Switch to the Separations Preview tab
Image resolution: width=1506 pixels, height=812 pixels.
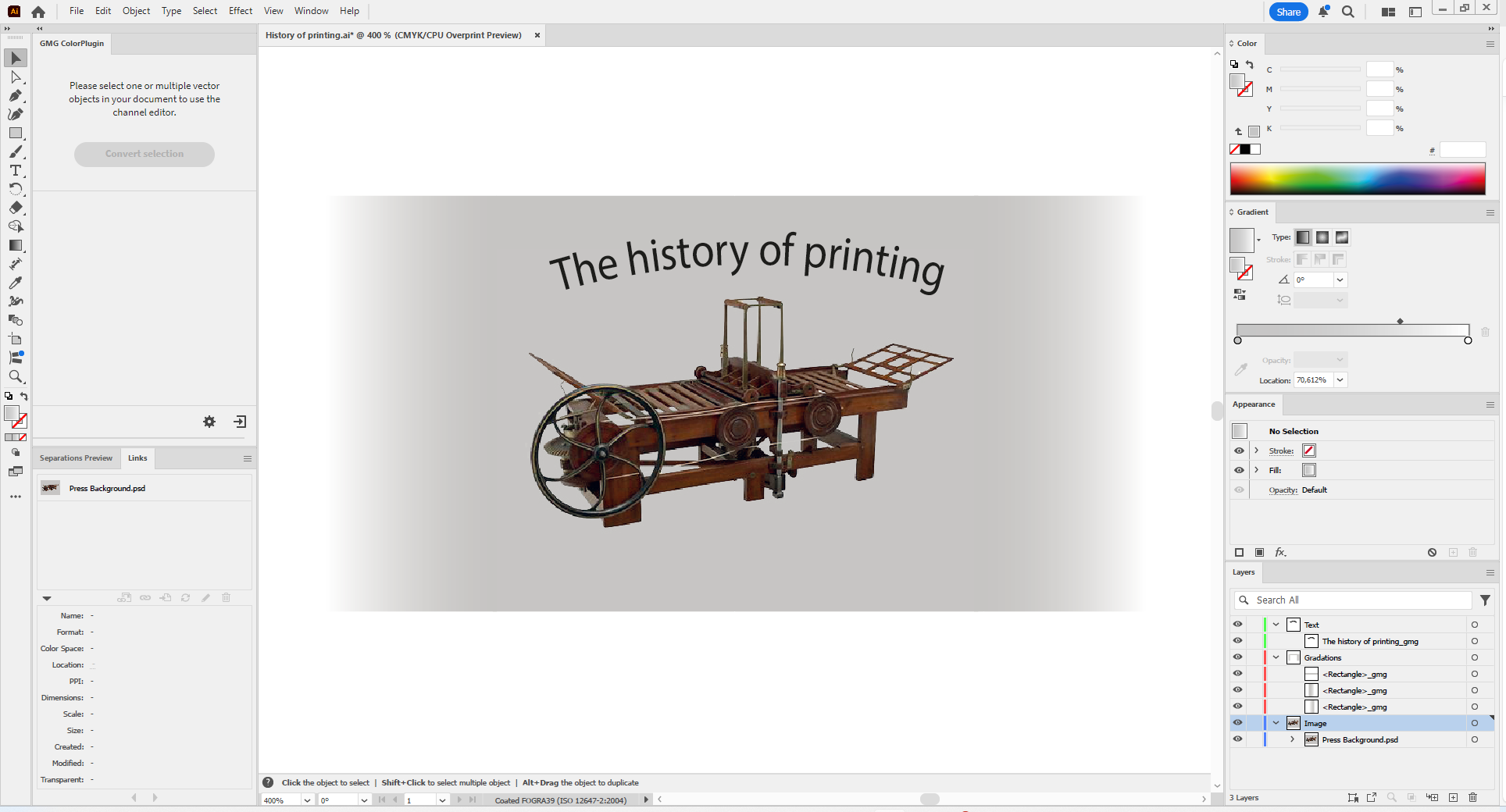click(76, 458)
